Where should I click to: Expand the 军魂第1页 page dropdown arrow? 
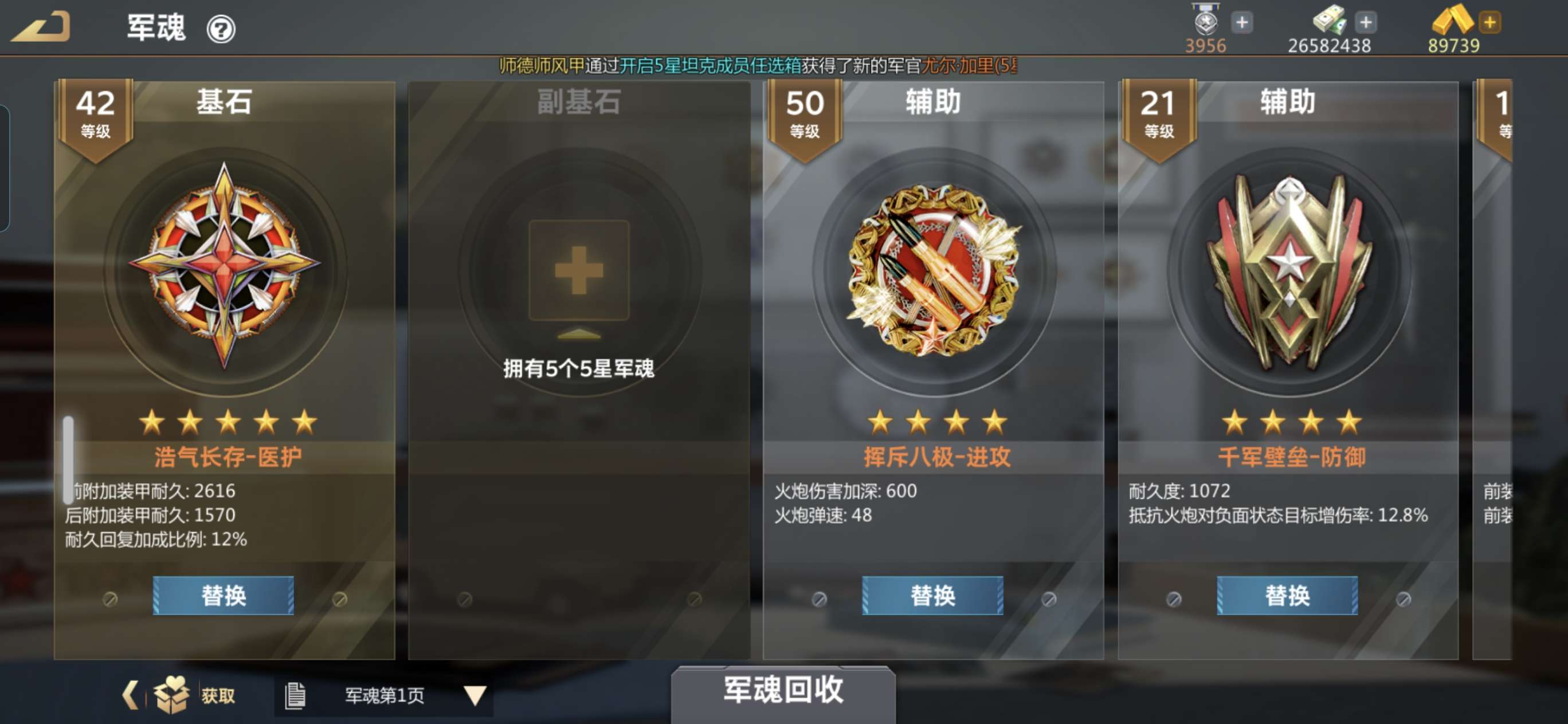(475, 695)
